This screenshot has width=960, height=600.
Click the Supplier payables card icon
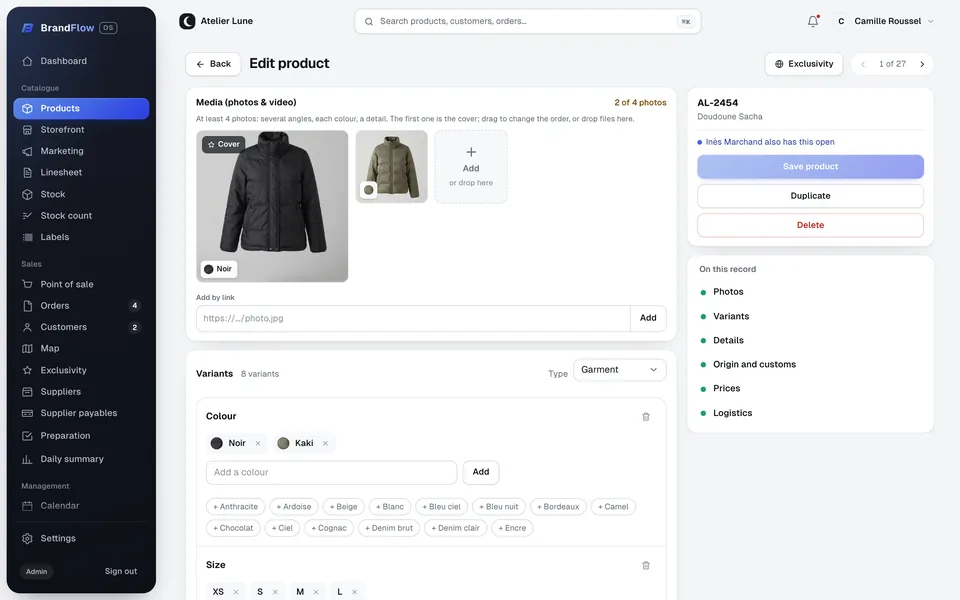pyautogui.click(x=27, y=413)
